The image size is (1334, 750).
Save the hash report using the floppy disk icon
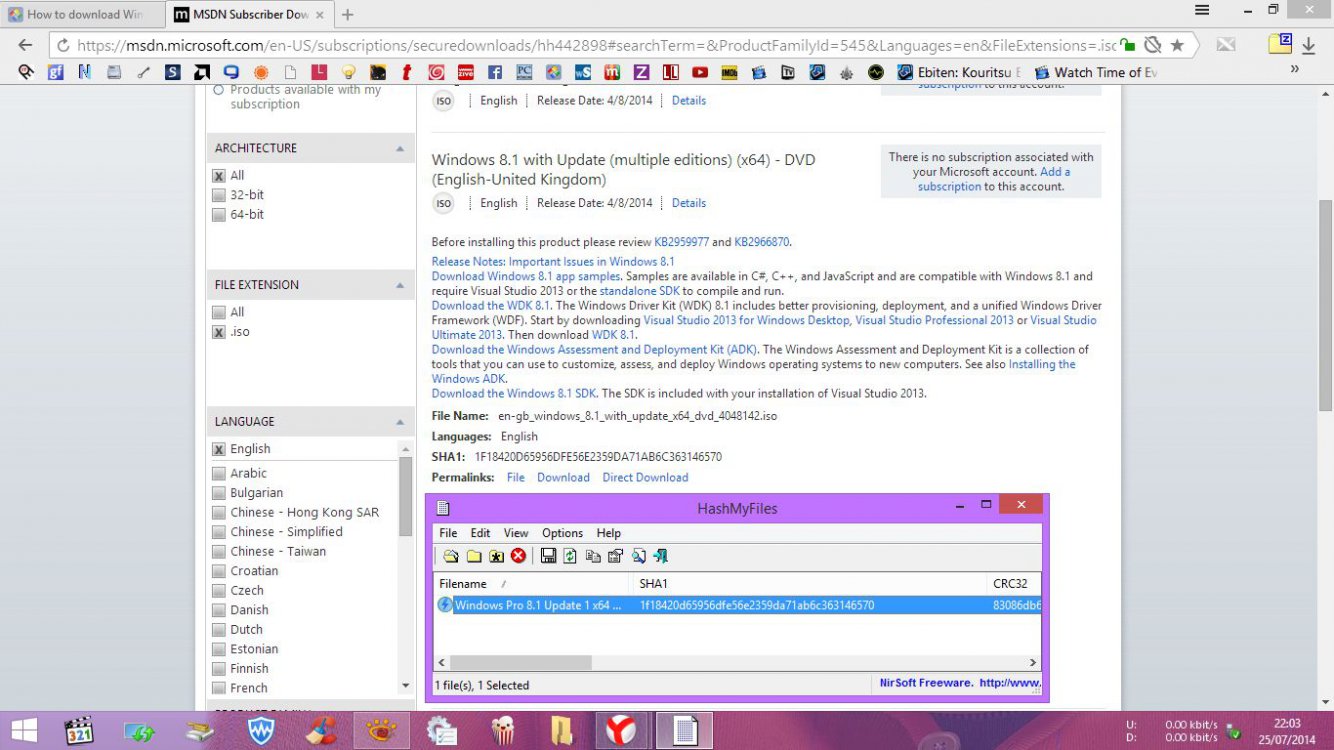point(548,556)
